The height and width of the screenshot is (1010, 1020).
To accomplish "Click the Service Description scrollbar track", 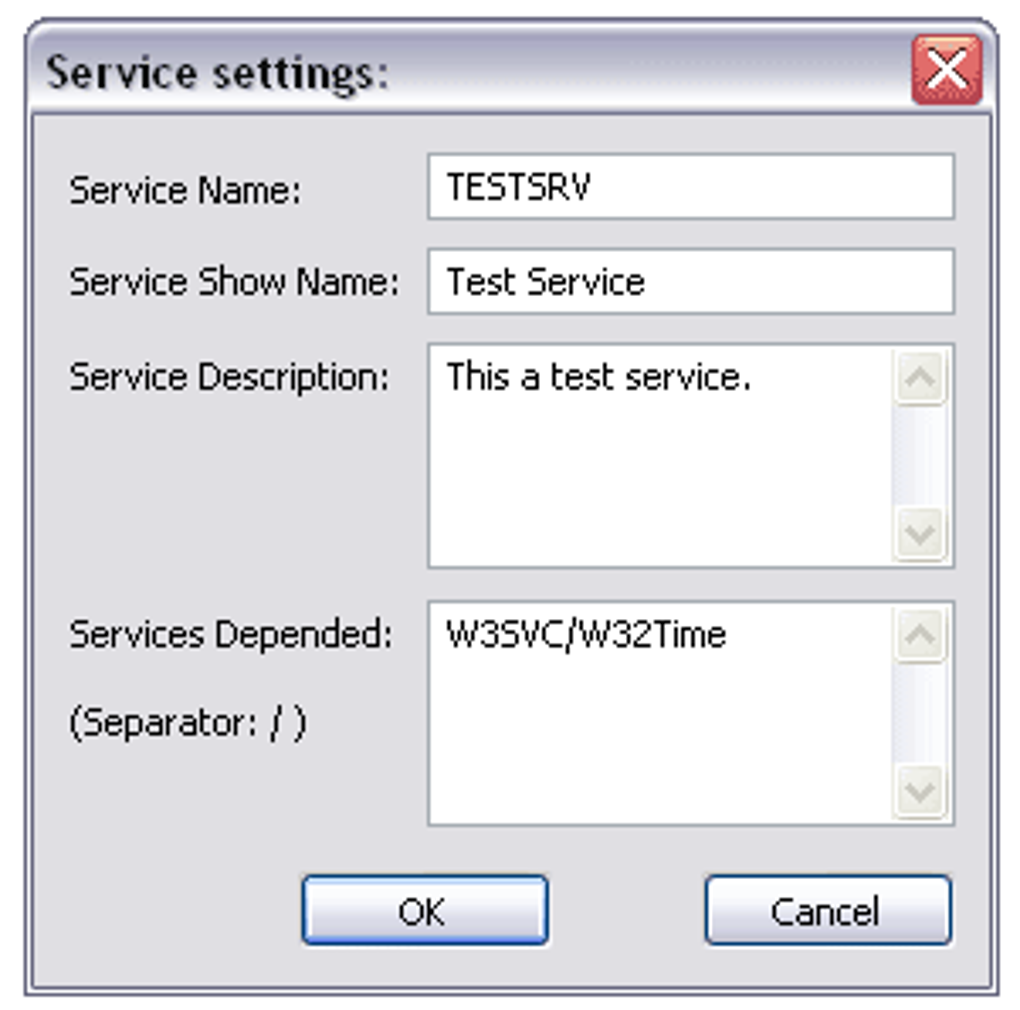I will point(919,456).
